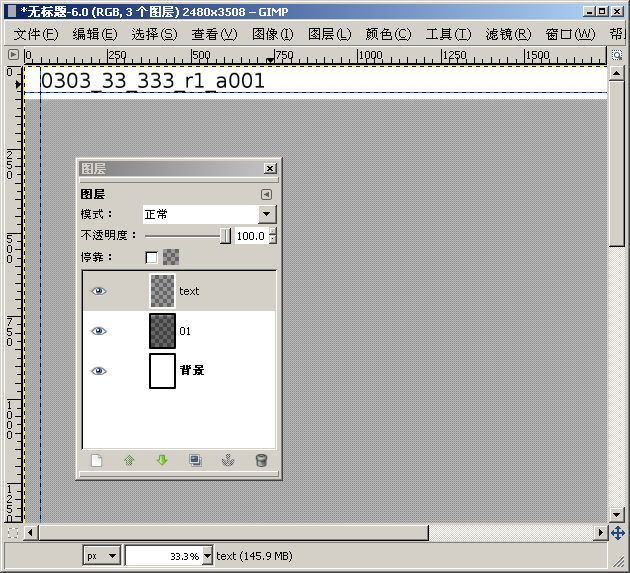Click the opacity slider handle
The image size is (630, 573).
pos(225,236)
